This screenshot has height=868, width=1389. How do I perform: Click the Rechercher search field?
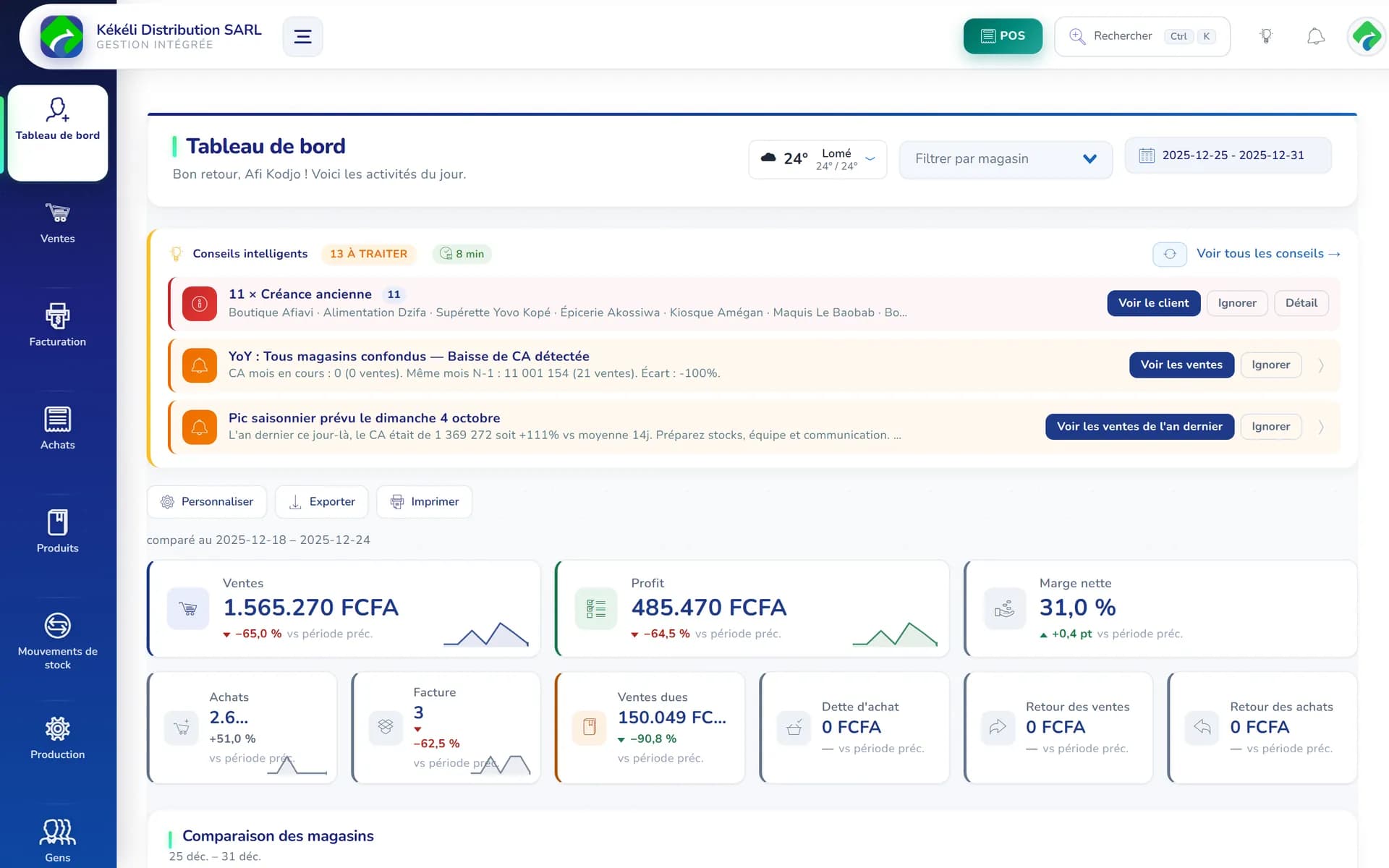pos(1142,36)
